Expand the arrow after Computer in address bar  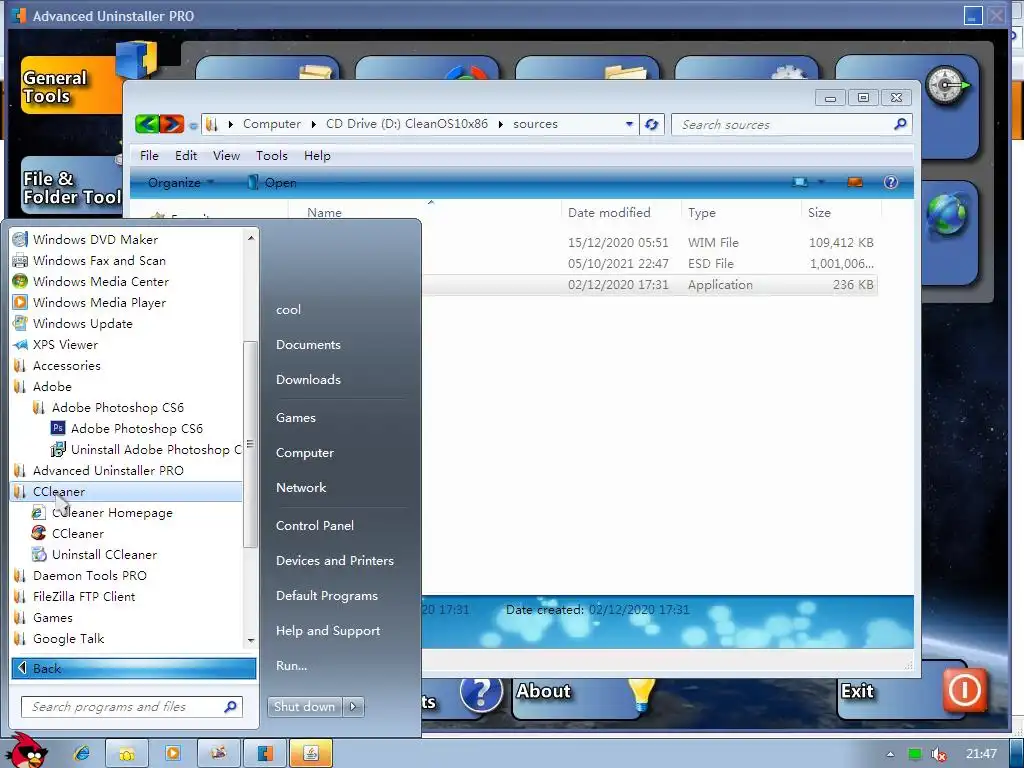coord(313,124)
